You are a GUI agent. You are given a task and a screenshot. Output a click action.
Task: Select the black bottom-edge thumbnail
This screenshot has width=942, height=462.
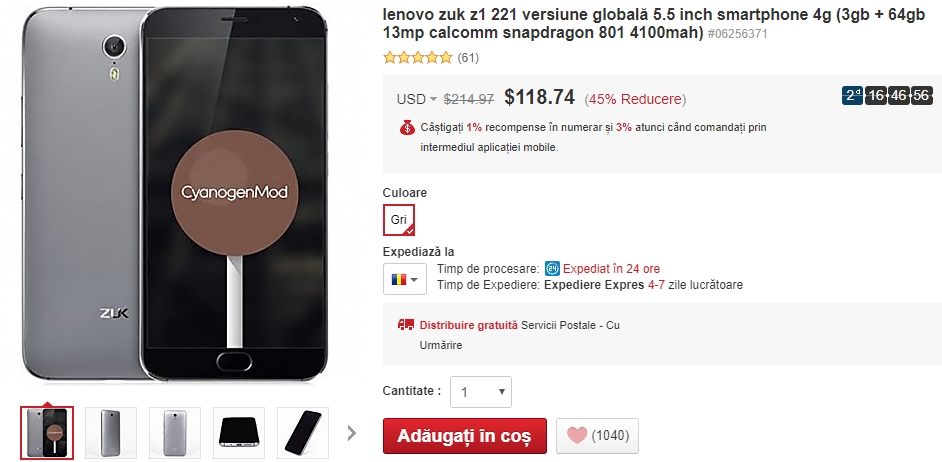(x=239, y=433)
